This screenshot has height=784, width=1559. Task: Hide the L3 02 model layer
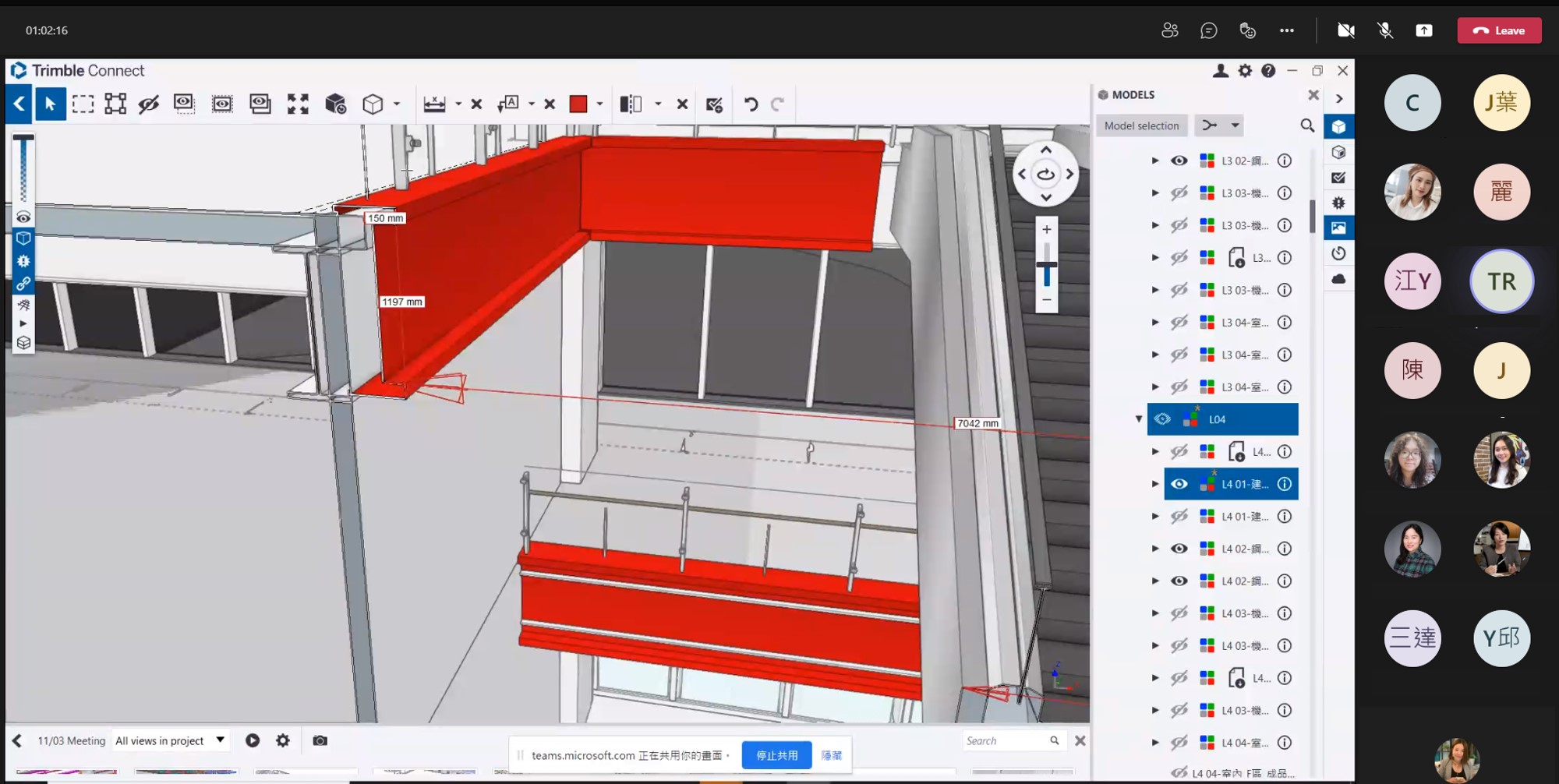[x=1179, y=161]
